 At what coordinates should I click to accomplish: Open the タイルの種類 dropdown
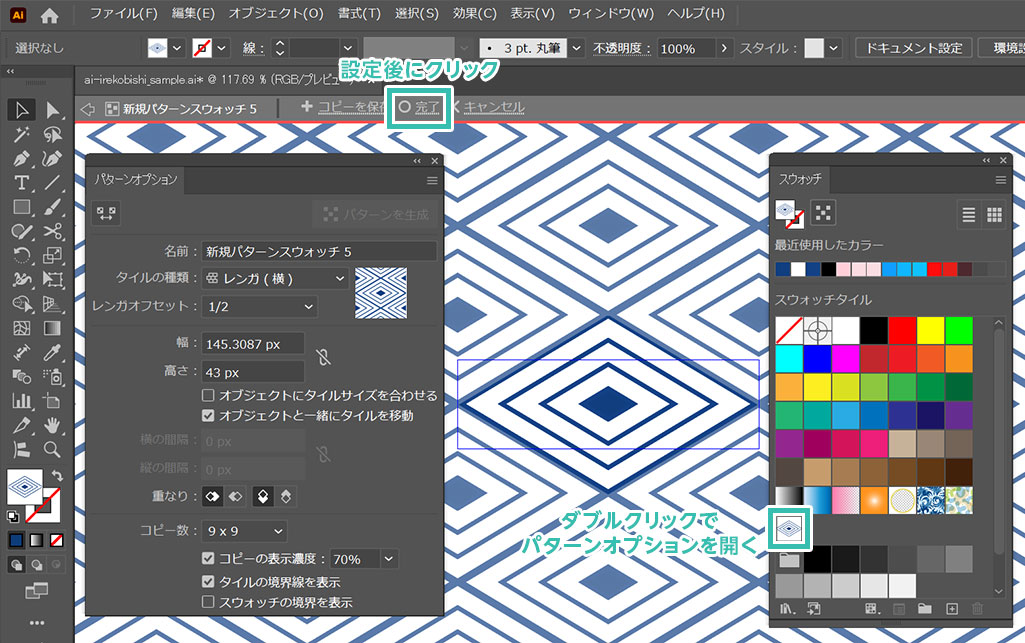click(x=275, y=279)
